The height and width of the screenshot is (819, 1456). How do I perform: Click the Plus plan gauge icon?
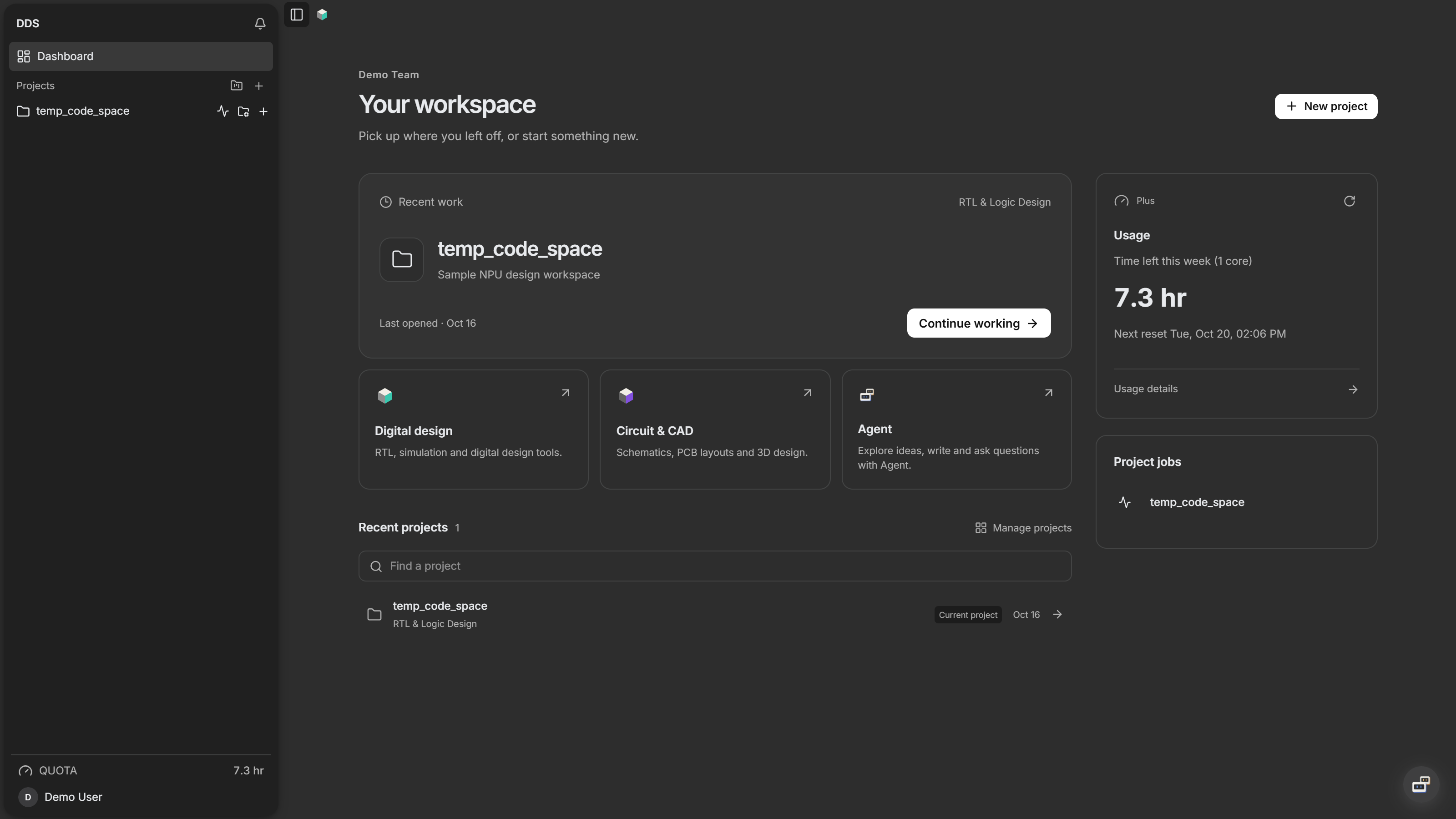1122,201
